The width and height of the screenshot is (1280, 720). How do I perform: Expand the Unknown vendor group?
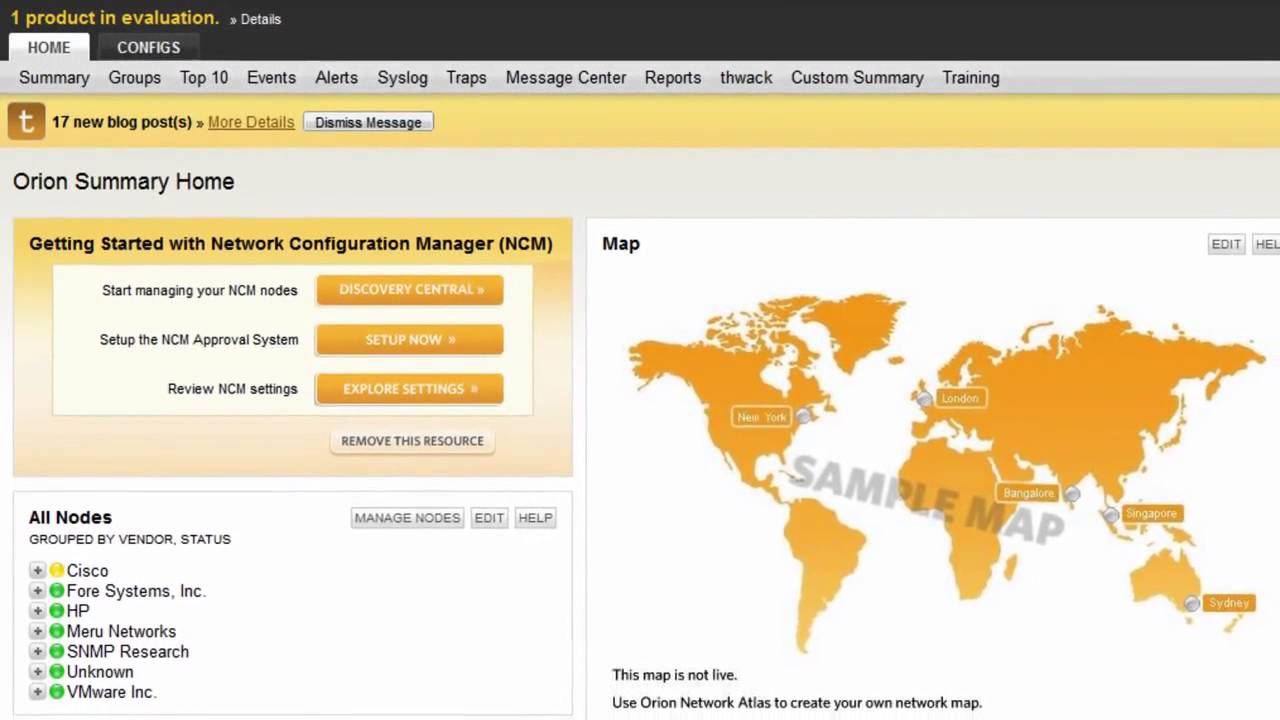point(37,672)
